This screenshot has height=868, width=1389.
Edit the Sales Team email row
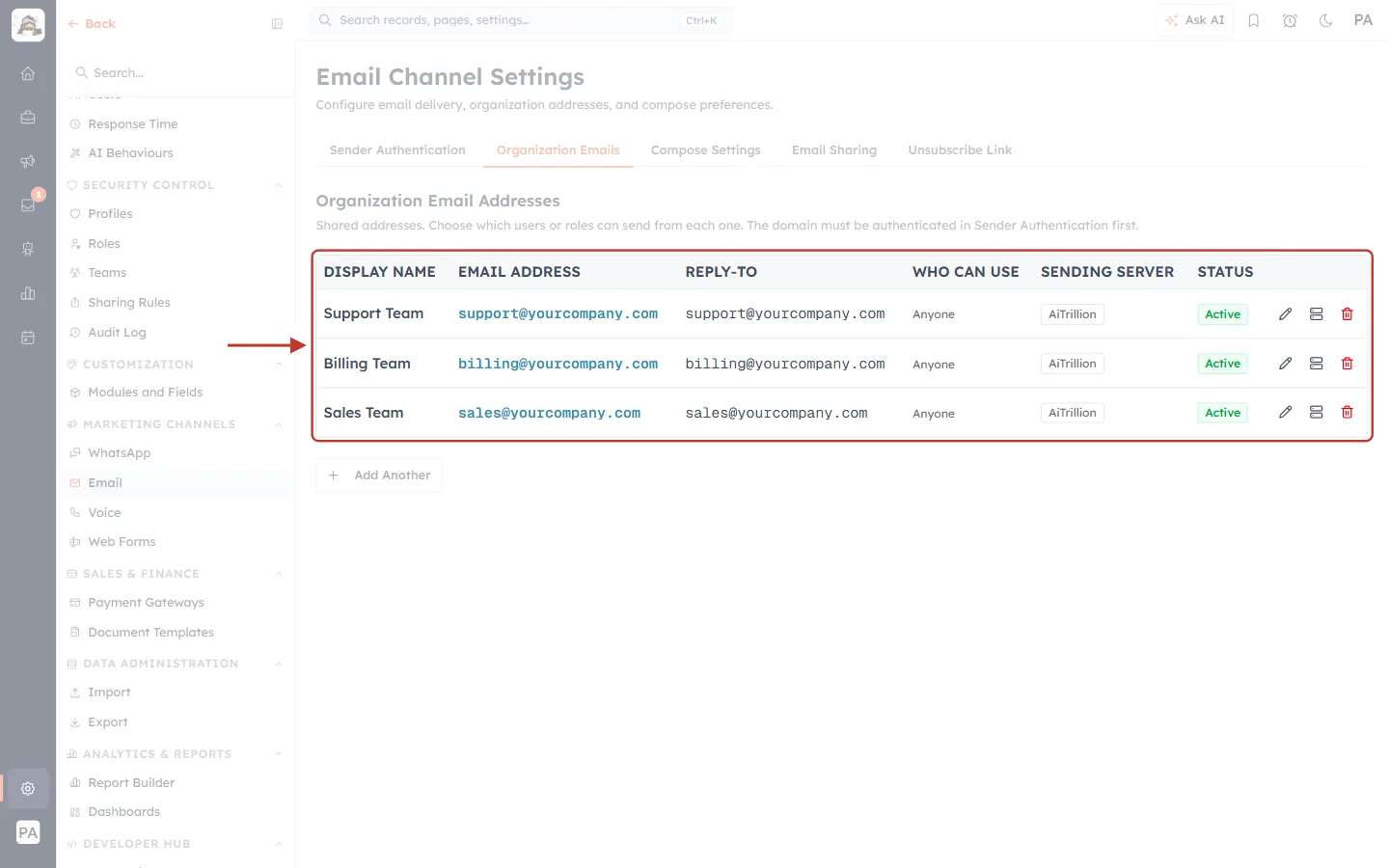[1285, 413]
